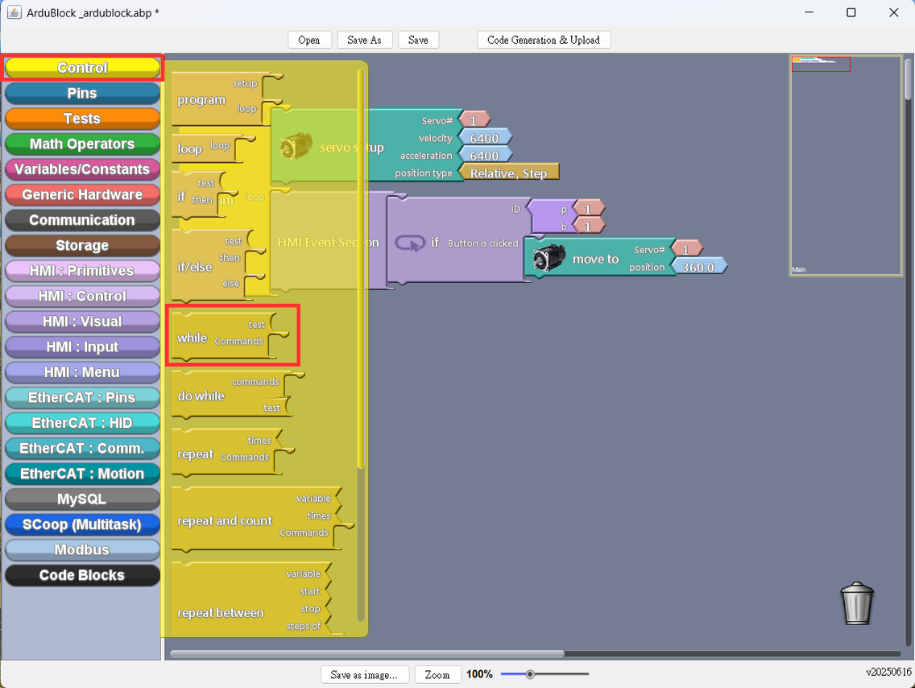
Task: Show Generic Hardware blocks
Action: tap(82, 195)
